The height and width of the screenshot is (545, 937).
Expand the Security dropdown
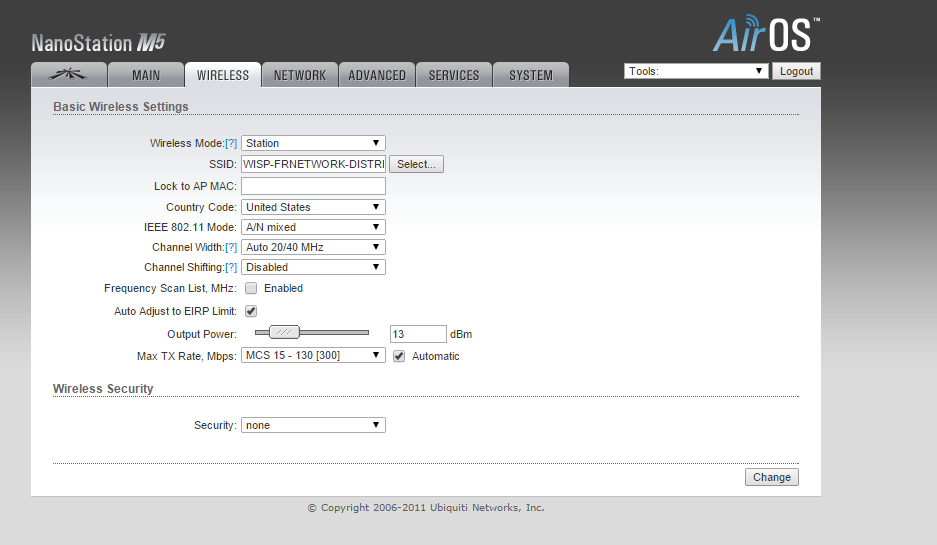313,425
